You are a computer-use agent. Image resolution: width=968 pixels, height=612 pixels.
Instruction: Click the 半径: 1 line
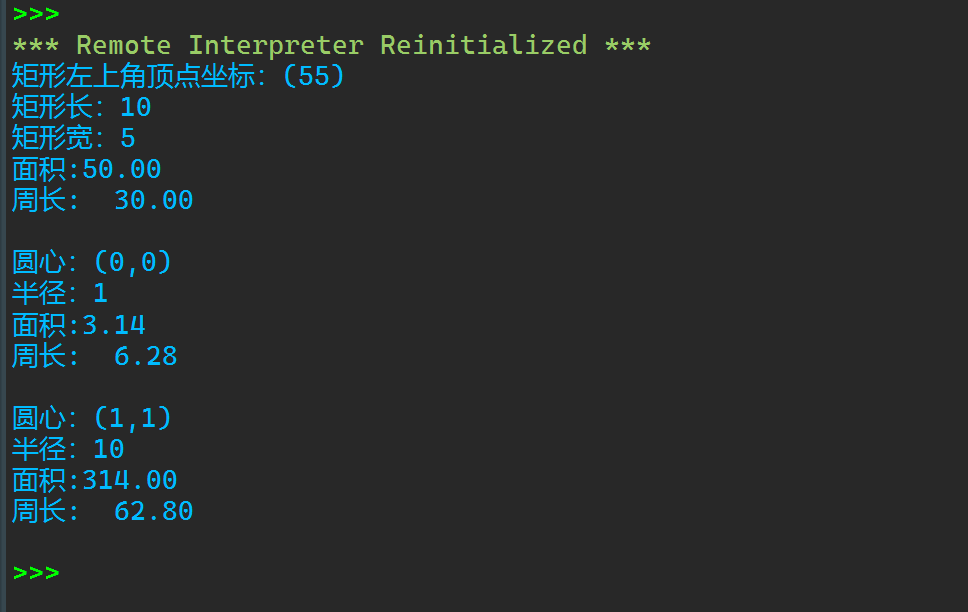coord(59,294)
